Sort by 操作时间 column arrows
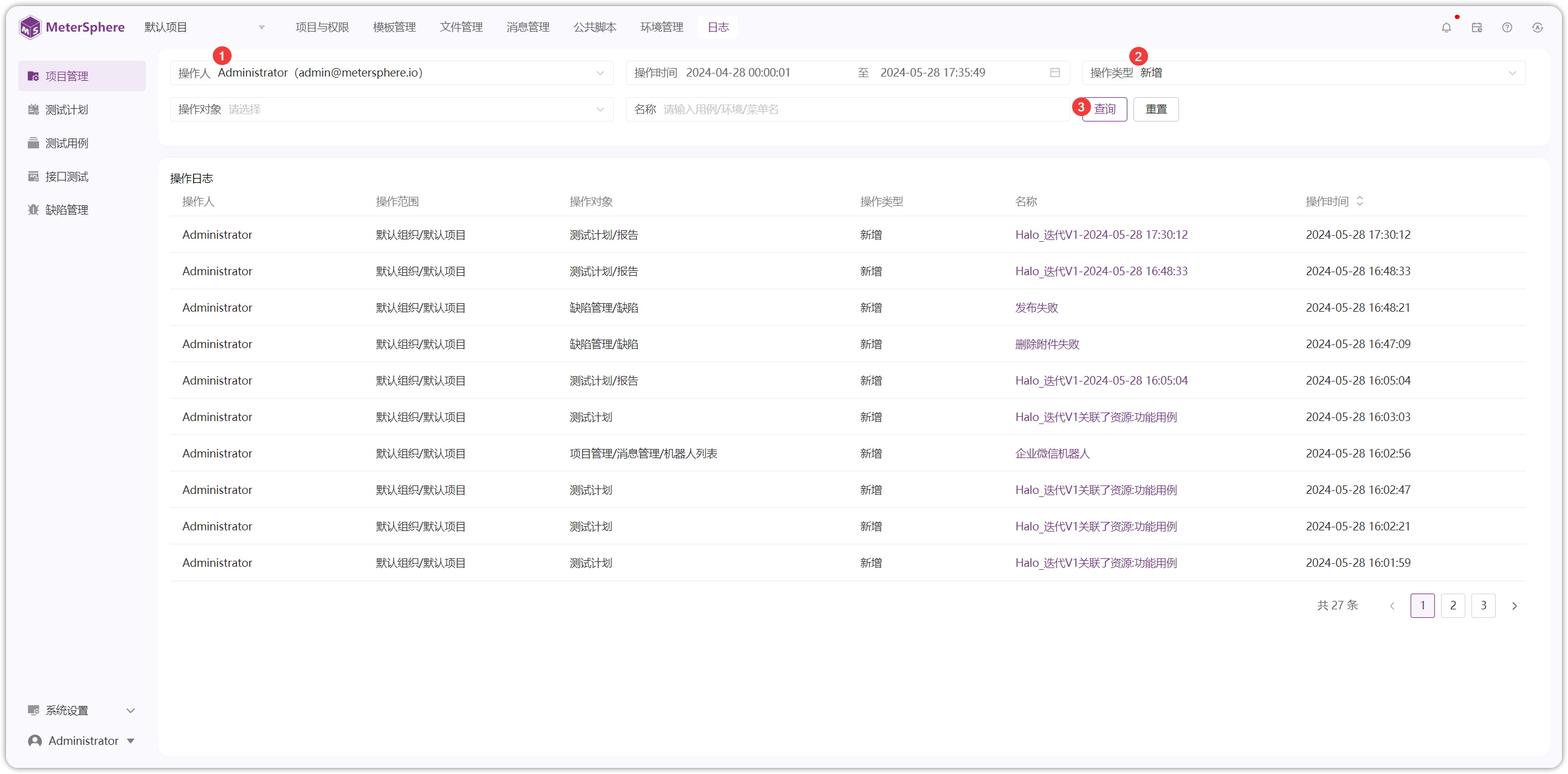1568x774 pixels. pyautogui.click(x=1360, y=201)
